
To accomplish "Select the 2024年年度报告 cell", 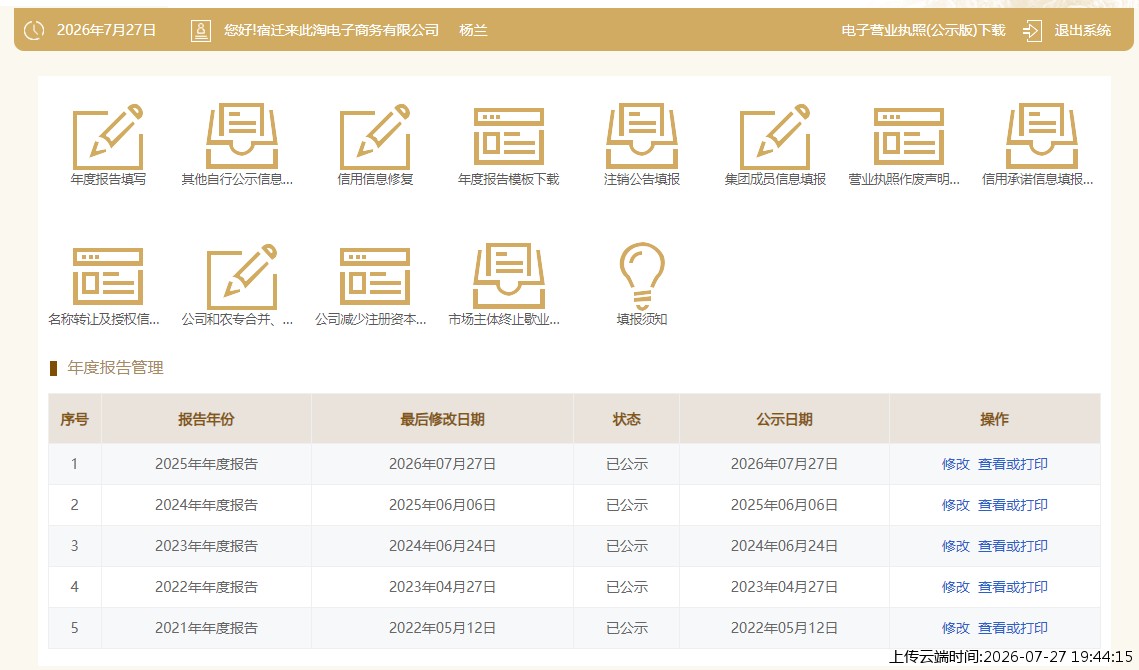I will [x=206, y=505].
